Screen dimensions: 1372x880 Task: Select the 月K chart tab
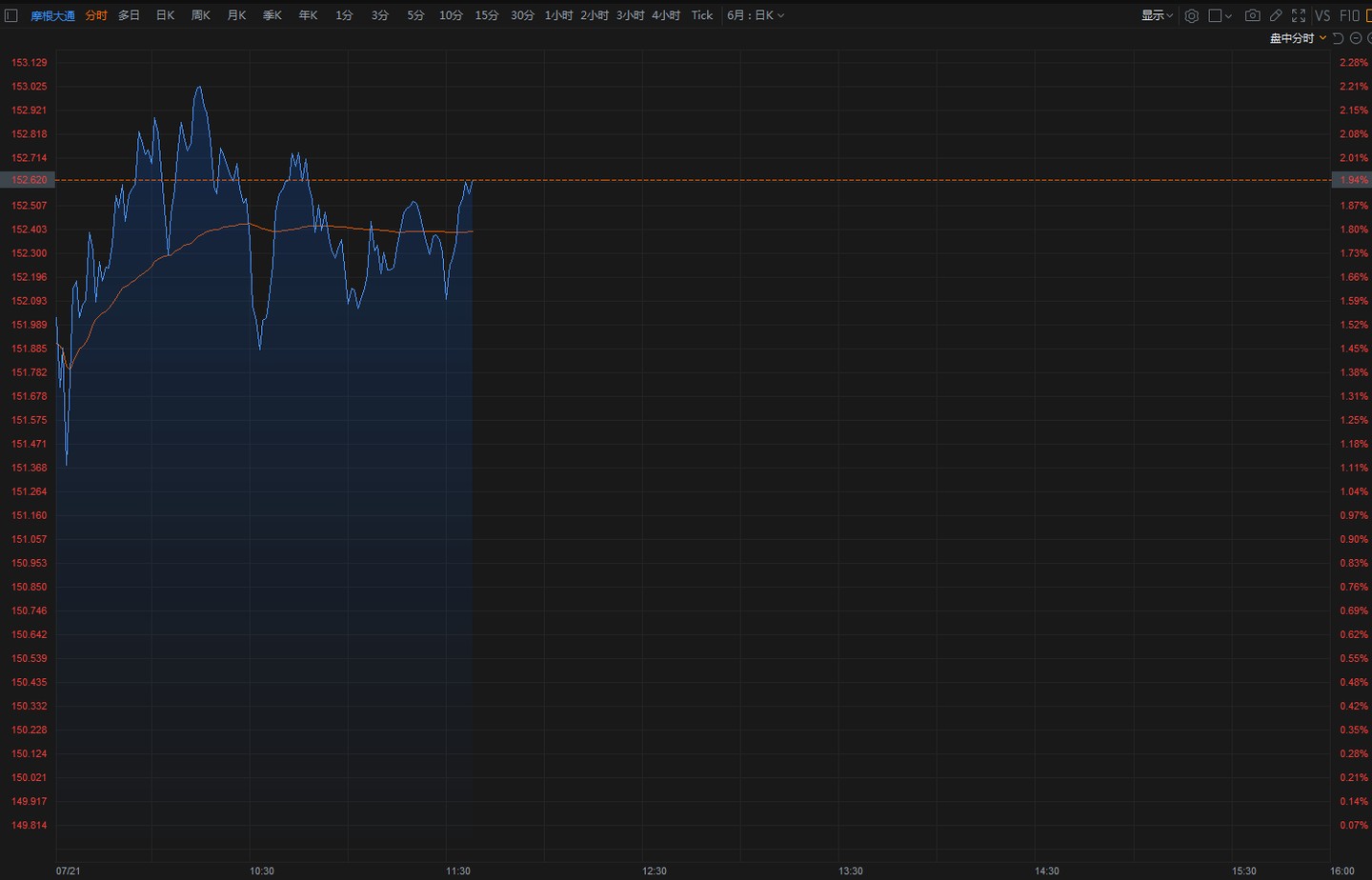(236, 15)
